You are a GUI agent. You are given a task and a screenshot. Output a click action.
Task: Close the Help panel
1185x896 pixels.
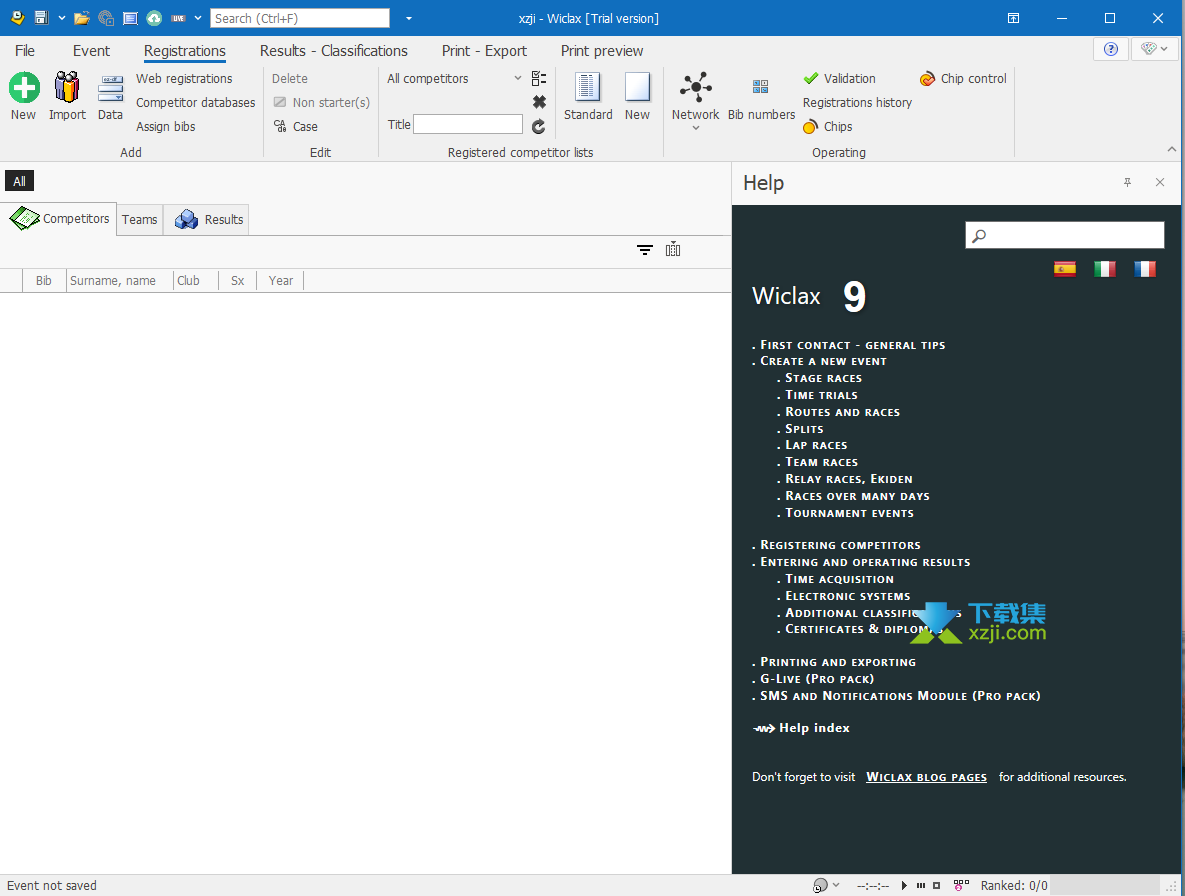click(1160, 182)
